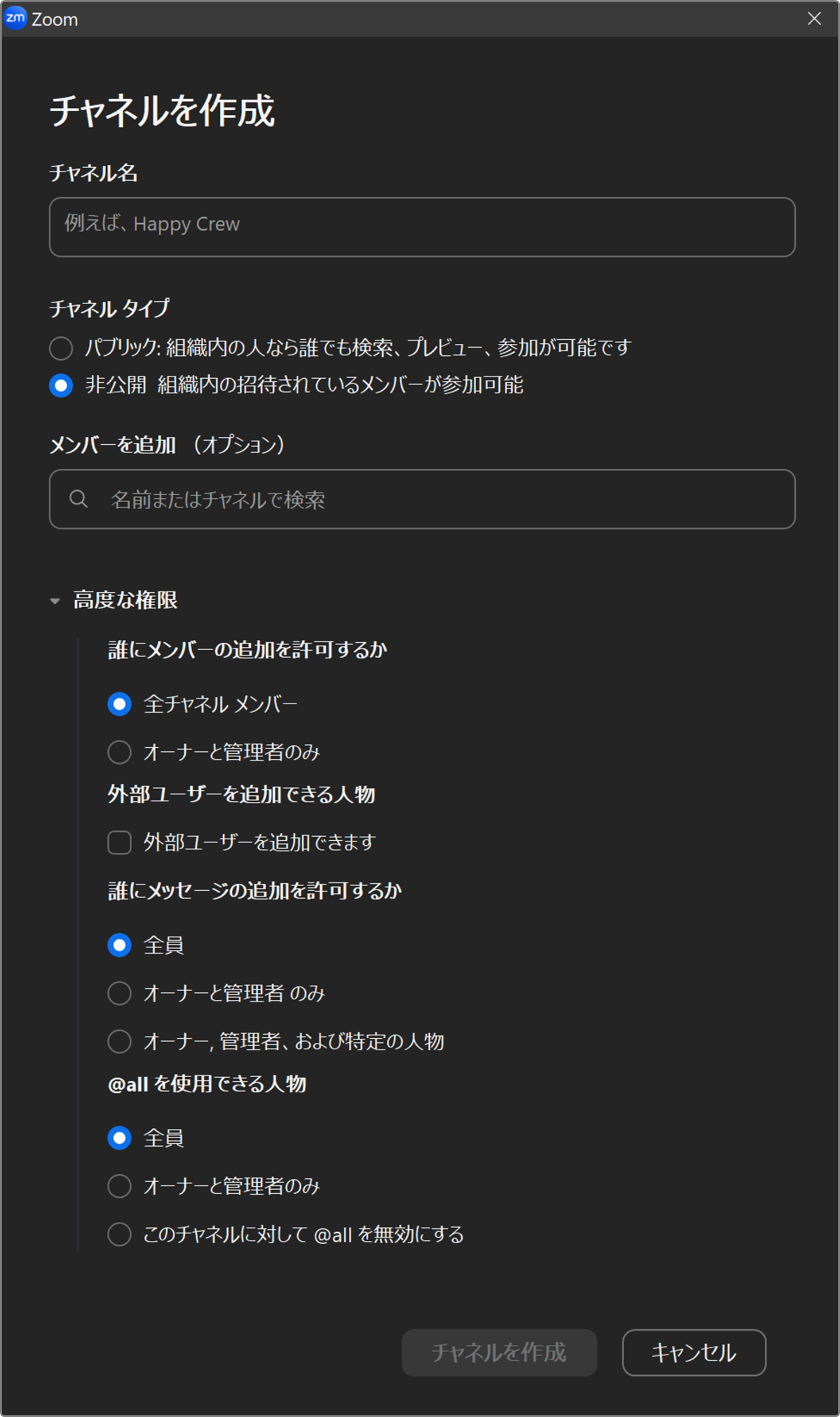Collapse the 高度な権限 section arrow

[x=55, y=601]
